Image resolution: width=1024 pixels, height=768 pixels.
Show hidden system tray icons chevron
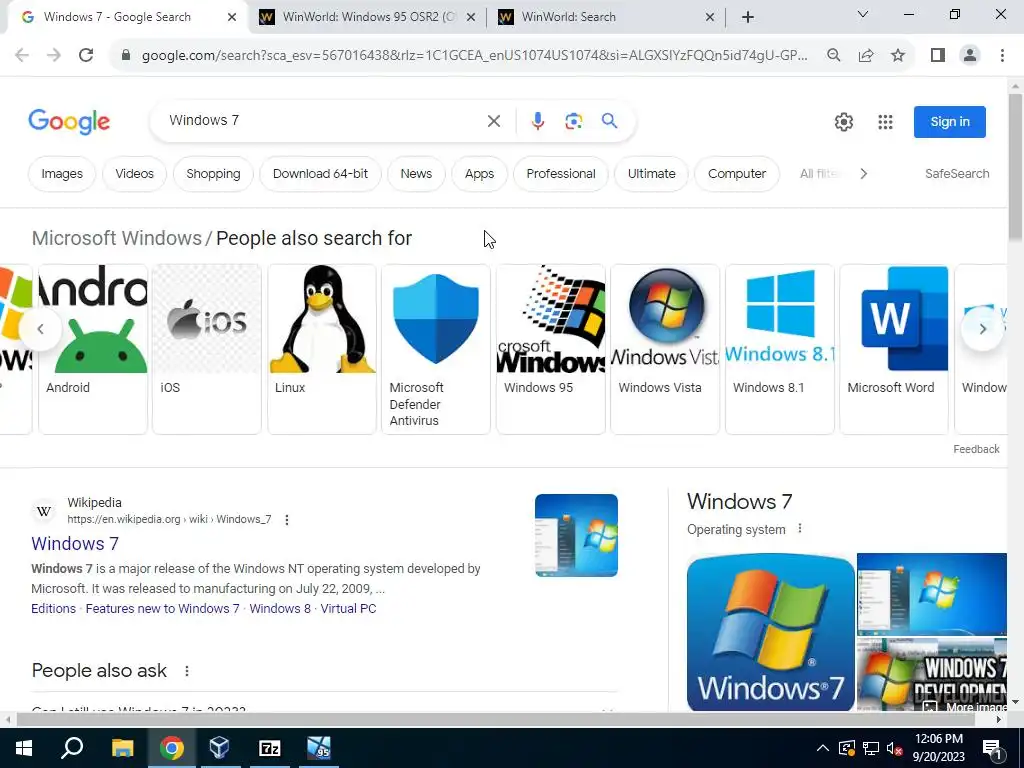coord(822,748)
